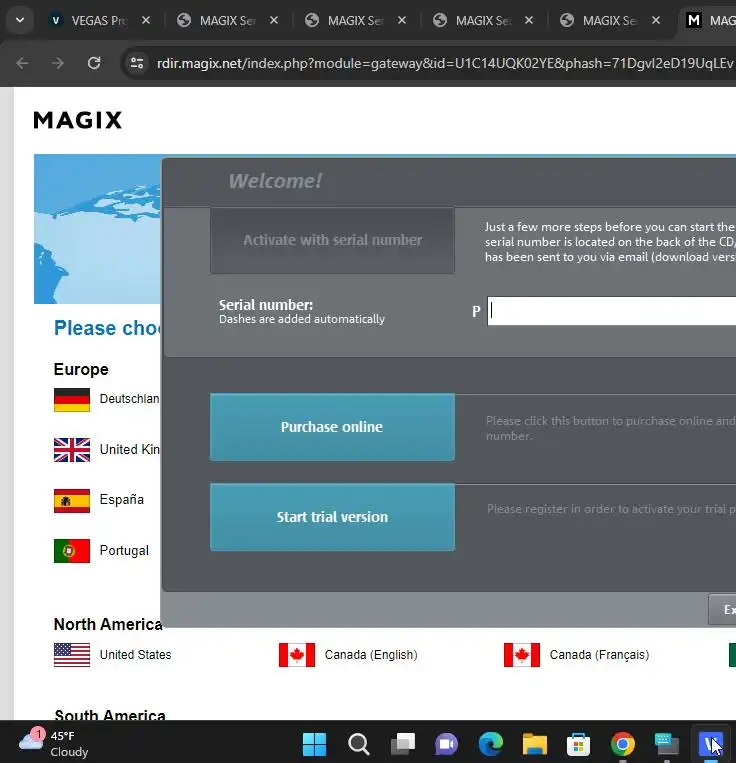Screen dimensions: 736x763
Task: Select the active MAG tab with M icon
Action: [x=708, y=20]
